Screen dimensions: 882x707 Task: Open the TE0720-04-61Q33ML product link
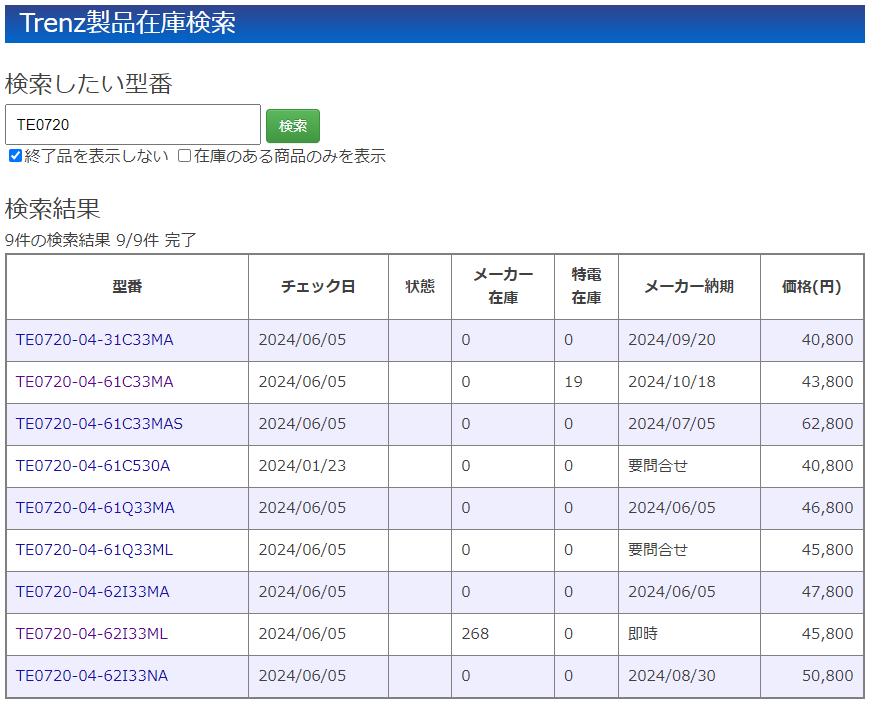pos(94,550)
